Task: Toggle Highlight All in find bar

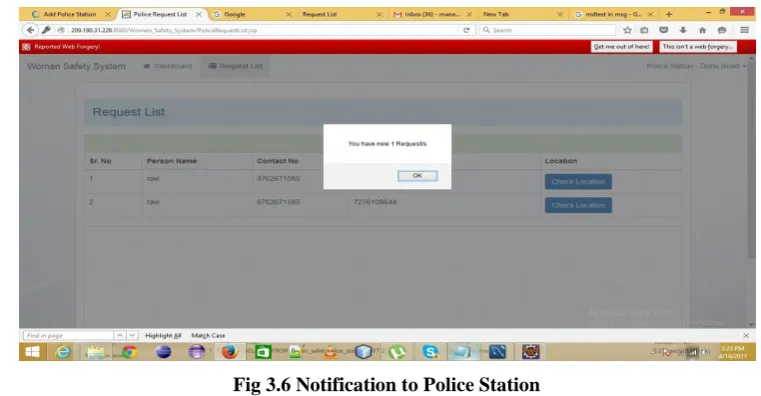Action: click(x=163, y=335)
